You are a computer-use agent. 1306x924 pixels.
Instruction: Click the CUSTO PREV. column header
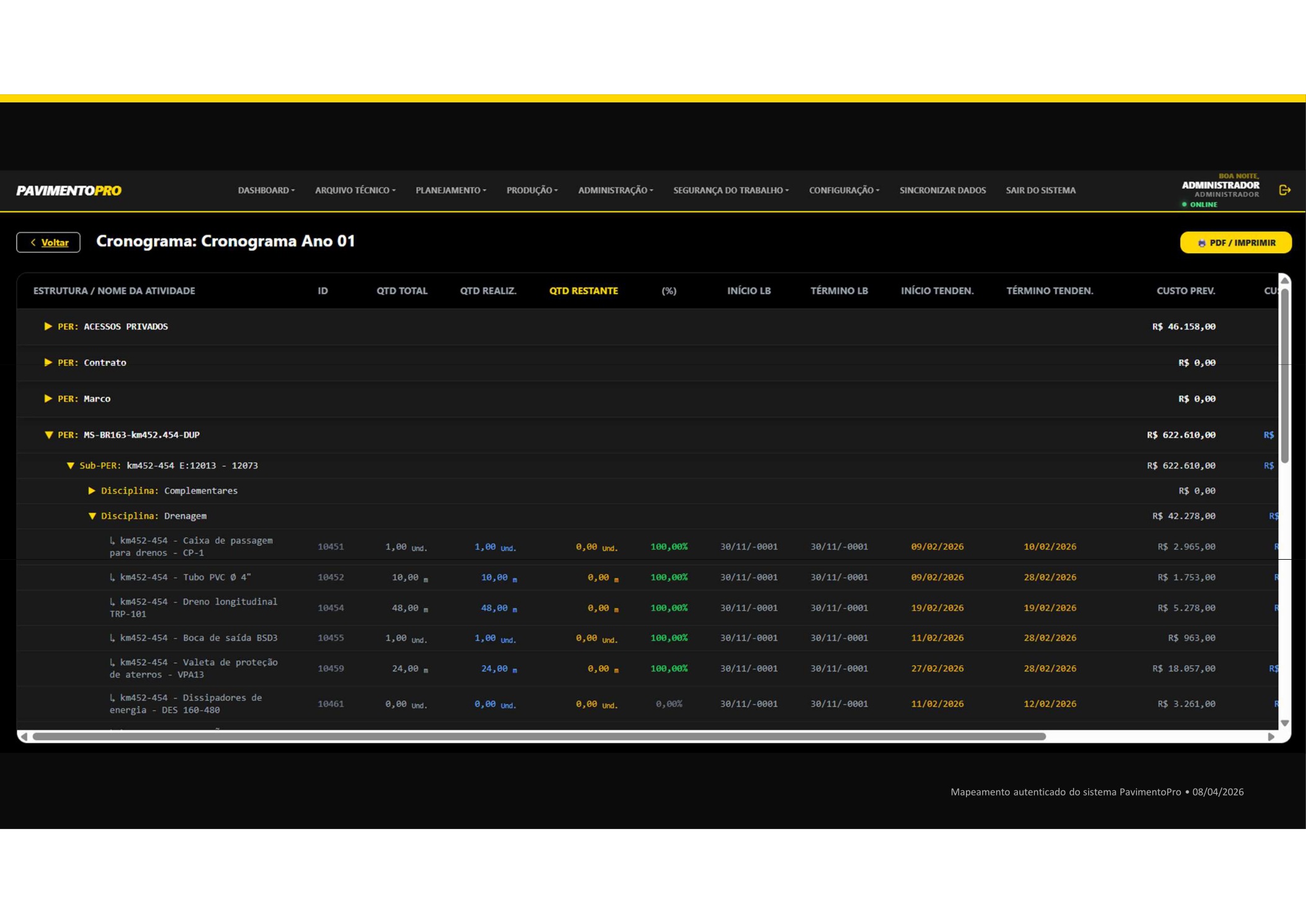coord(1186,291)
